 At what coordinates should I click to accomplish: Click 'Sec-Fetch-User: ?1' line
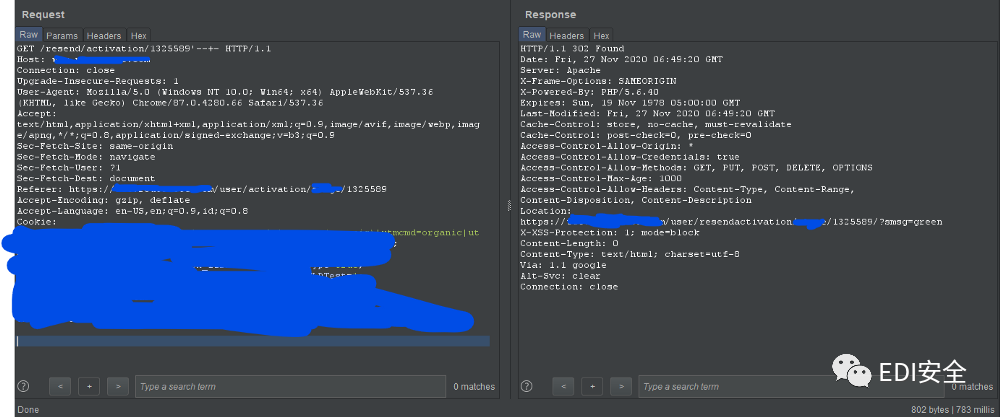click(69, 168)
